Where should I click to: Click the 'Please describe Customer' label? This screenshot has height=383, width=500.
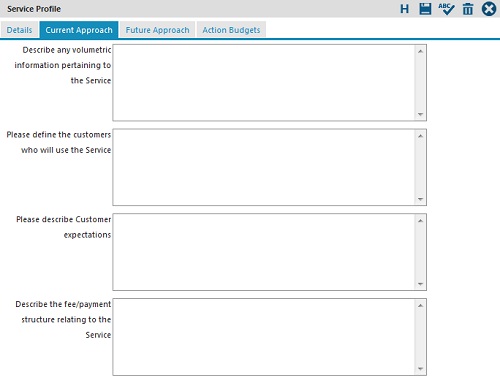[x=64, y=219]
